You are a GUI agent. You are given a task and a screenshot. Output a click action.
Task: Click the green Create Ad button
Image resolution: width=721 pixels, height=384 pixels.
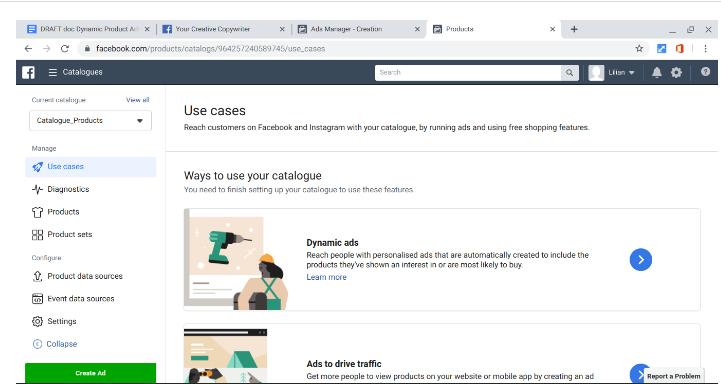pyautogui.click(x=91, y=373)
